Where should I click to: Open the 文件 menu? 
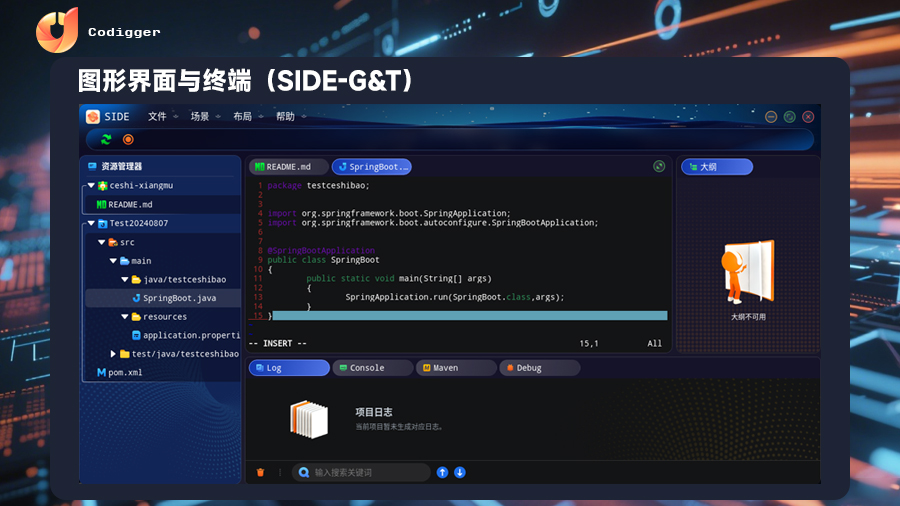pos(162,116)
